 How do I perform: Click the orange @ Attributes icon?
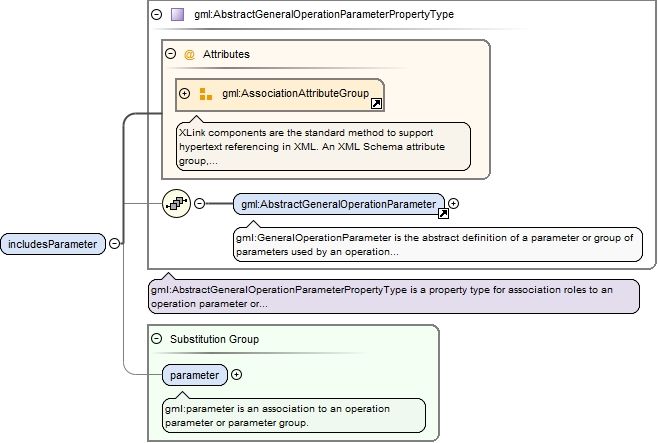pyautogui.click(x=189, y=55)
